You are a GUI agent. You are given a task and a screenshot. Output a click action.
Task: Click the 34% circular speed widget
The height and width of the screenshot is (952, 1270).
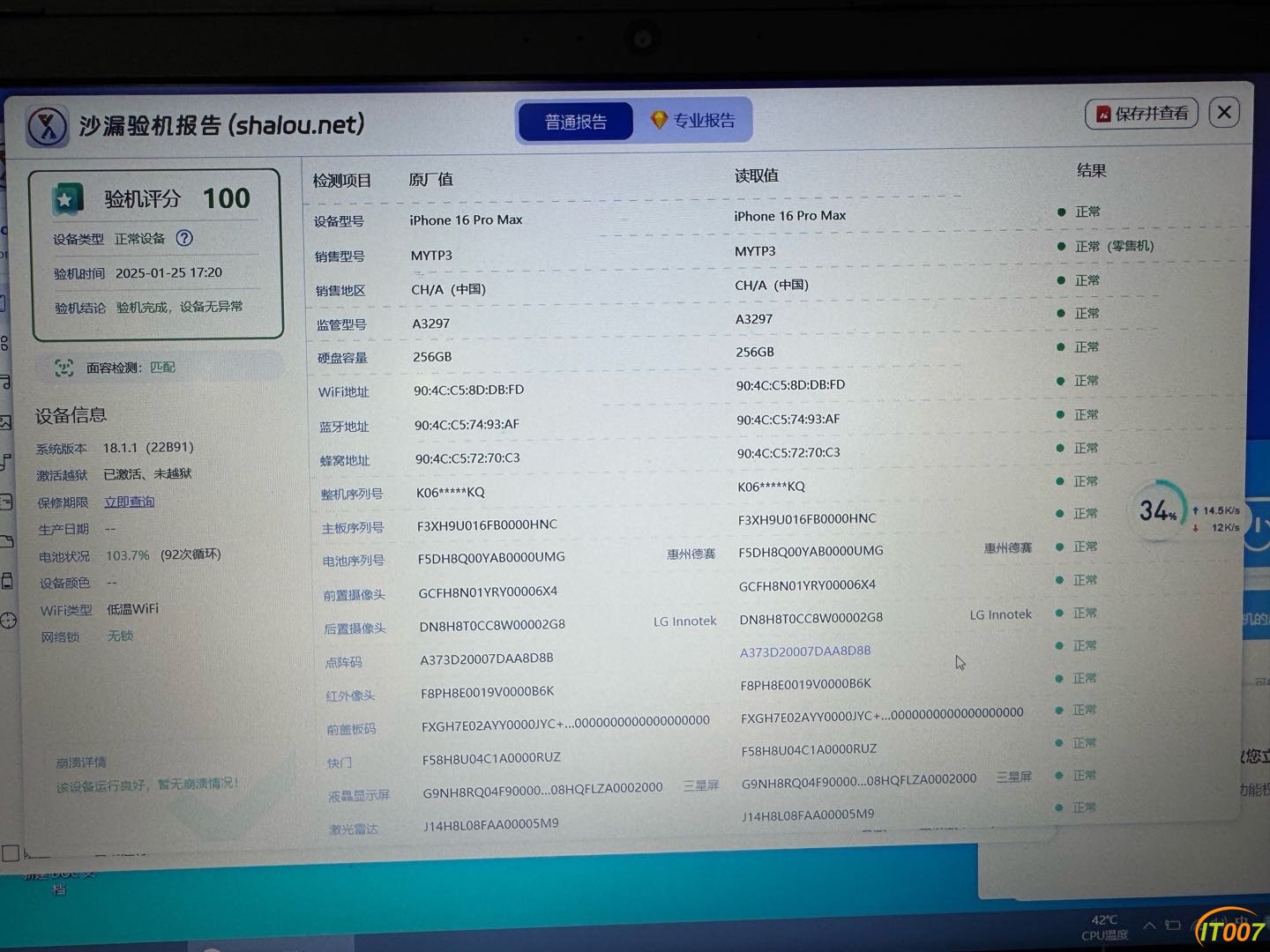(1158, 510)
